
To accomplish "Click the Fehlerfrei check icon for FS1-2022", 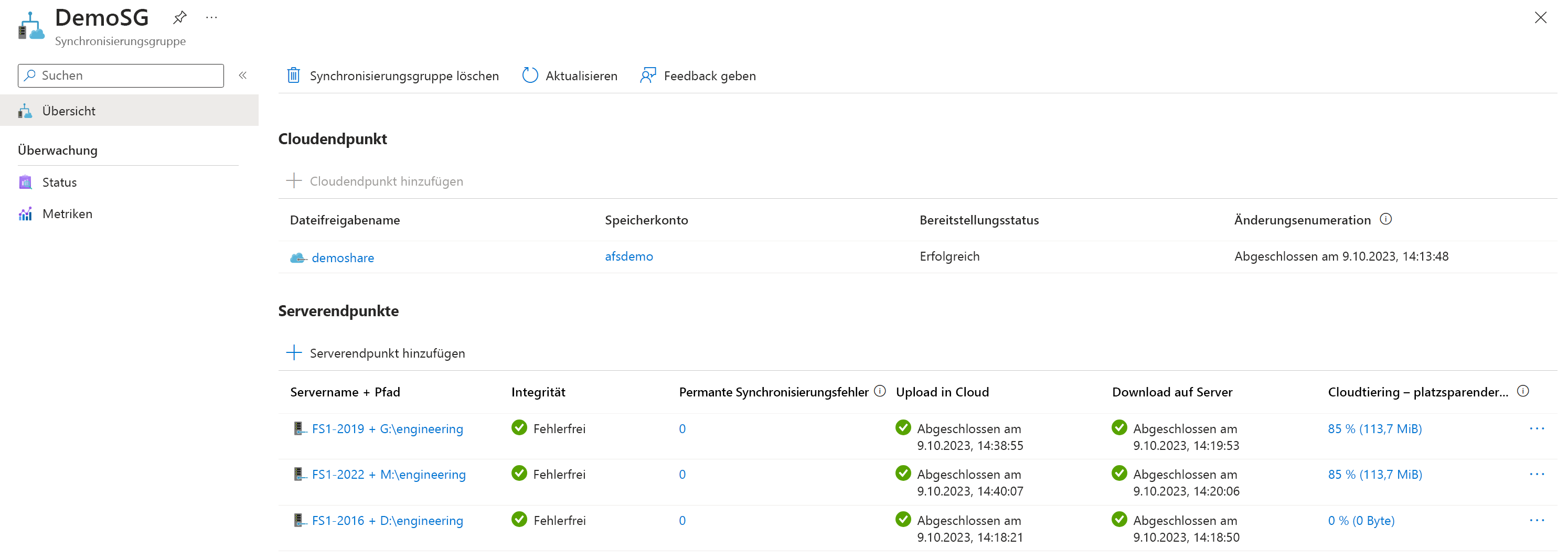I will pos(519,473).
